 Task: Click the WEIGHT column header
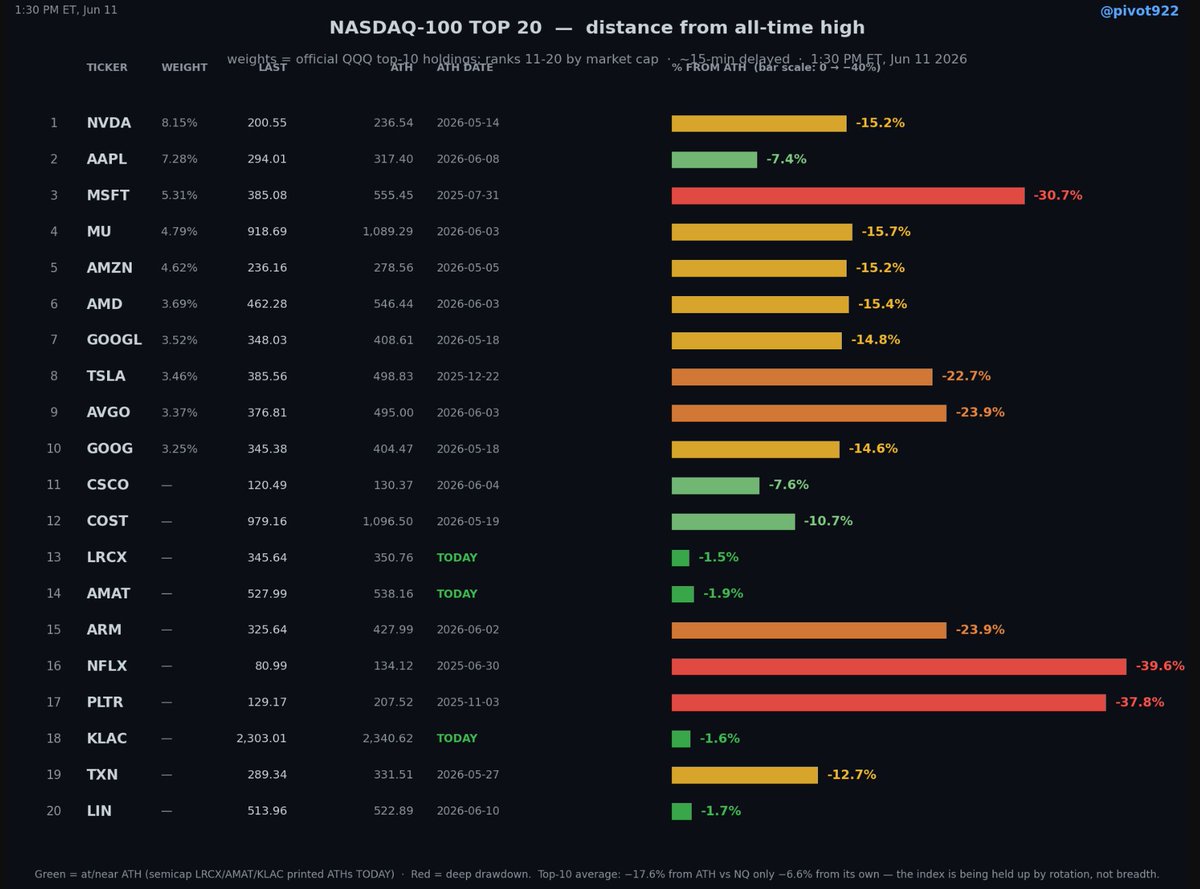184,68
